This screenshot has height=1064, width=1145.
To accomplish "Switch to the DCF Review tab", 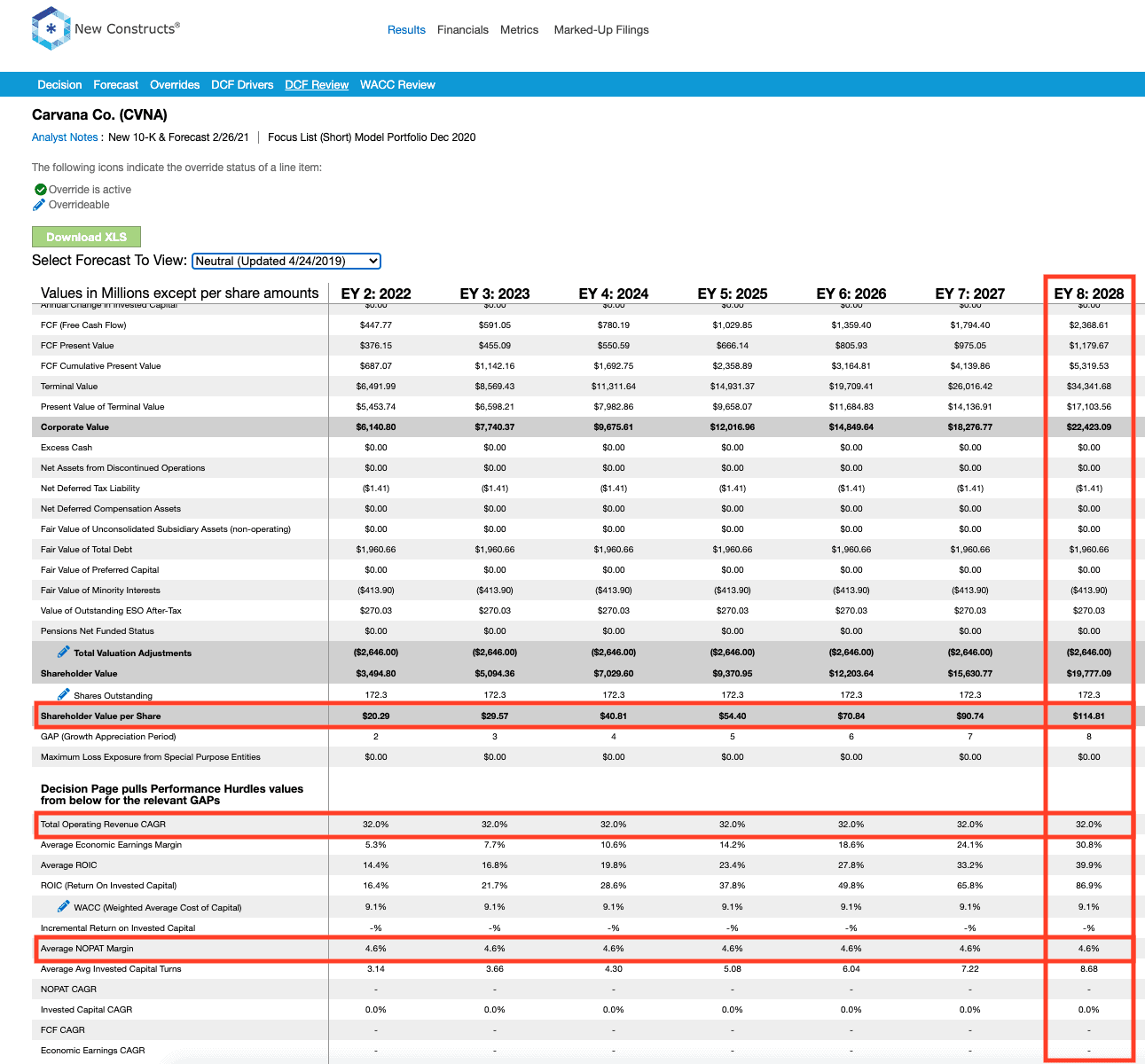I will tap(317, 85).
